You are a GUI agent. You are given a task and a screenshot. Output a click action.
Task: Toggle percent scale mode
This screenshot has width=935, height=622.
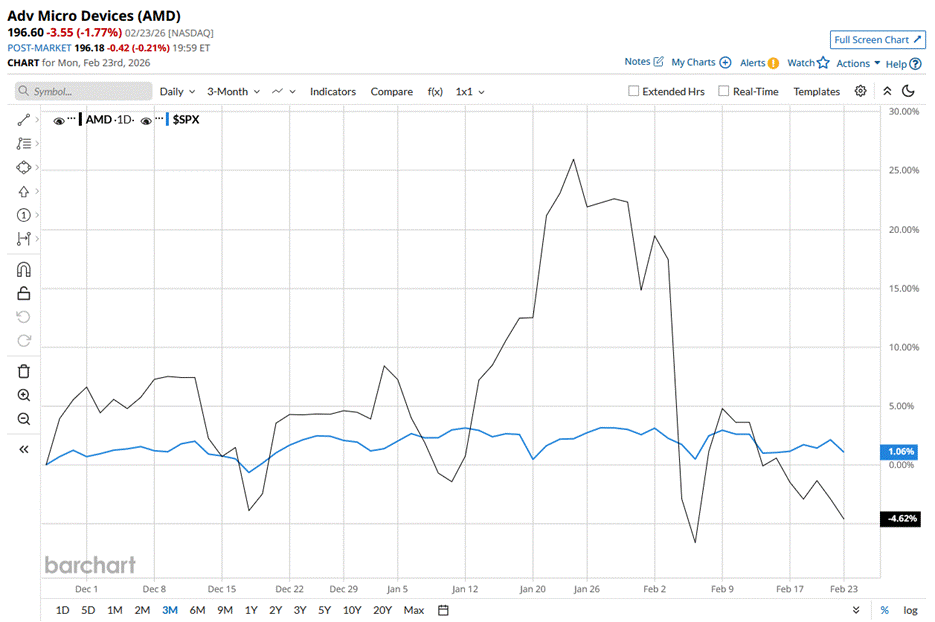click(x=885, y=610)
